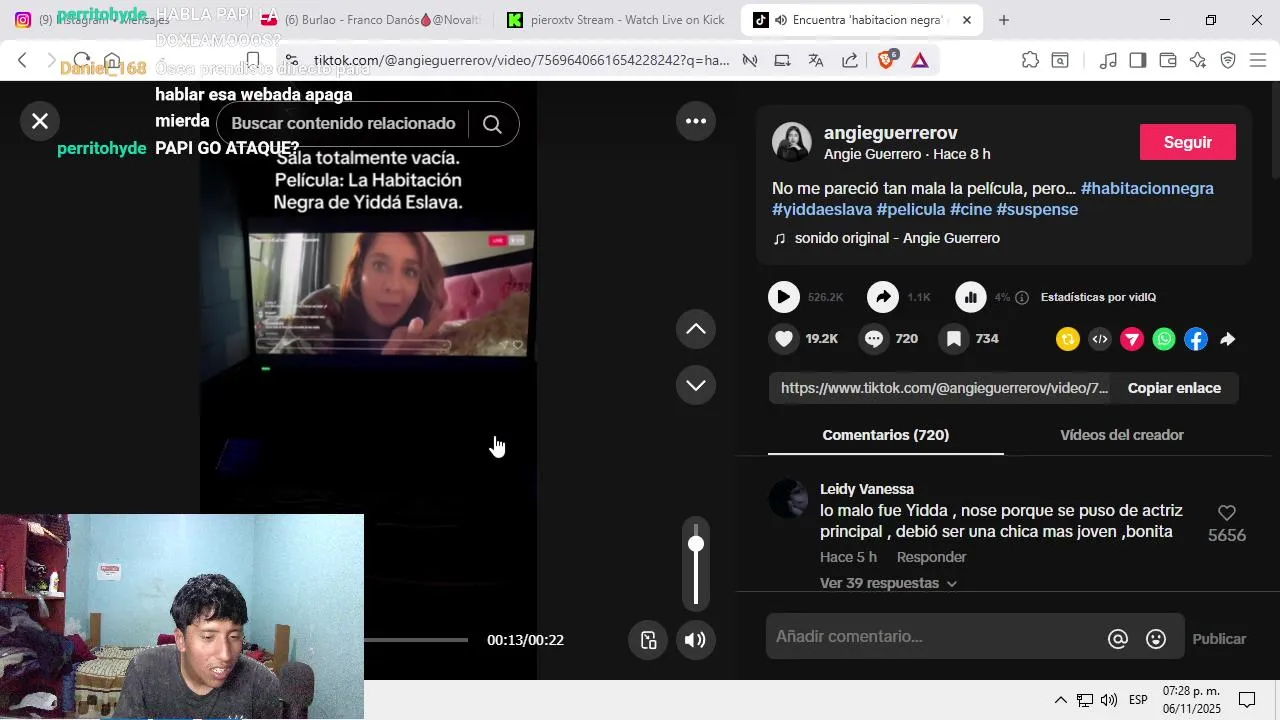Screen dimensions: 1280x720
Task: Focus the 'Buscar contenido relacionado' field
Action: [x=343, y=124]
